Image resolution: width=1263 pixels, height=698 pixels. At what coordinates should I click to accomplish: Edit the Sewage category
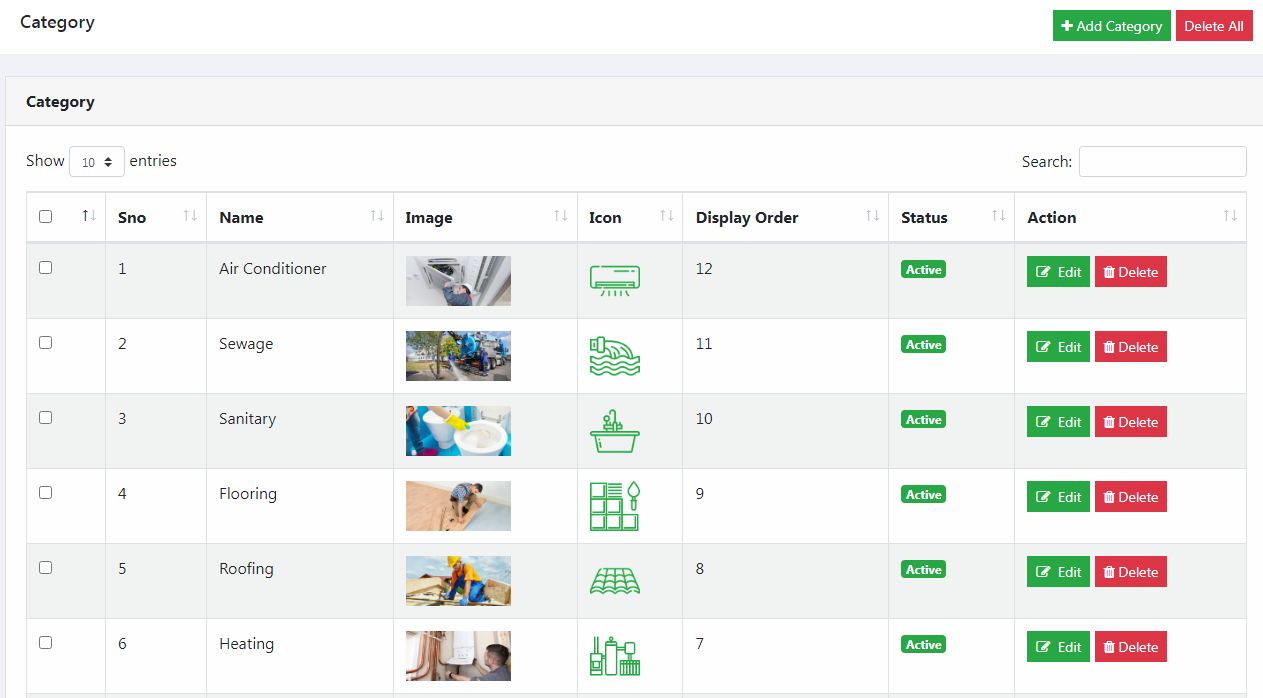[x=1058, y=347]
